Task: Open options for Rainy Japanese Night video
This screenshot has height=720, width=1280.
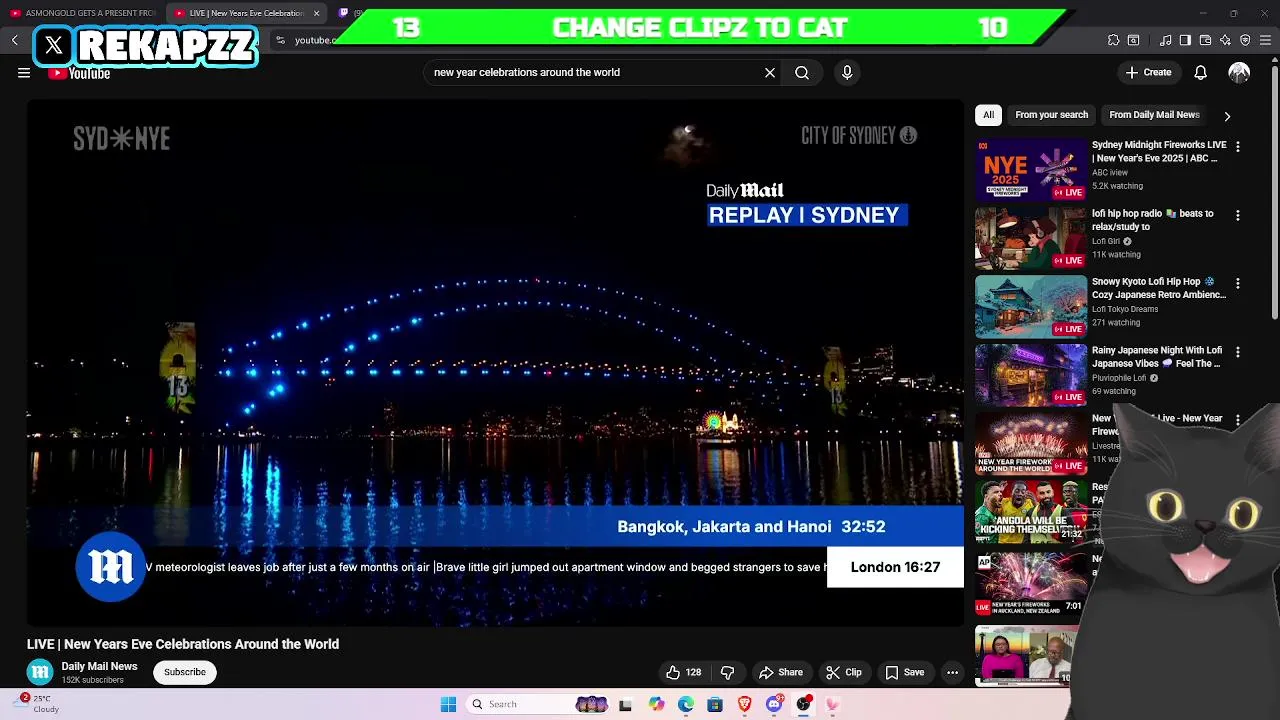Action: click(x=1238, y=352)
